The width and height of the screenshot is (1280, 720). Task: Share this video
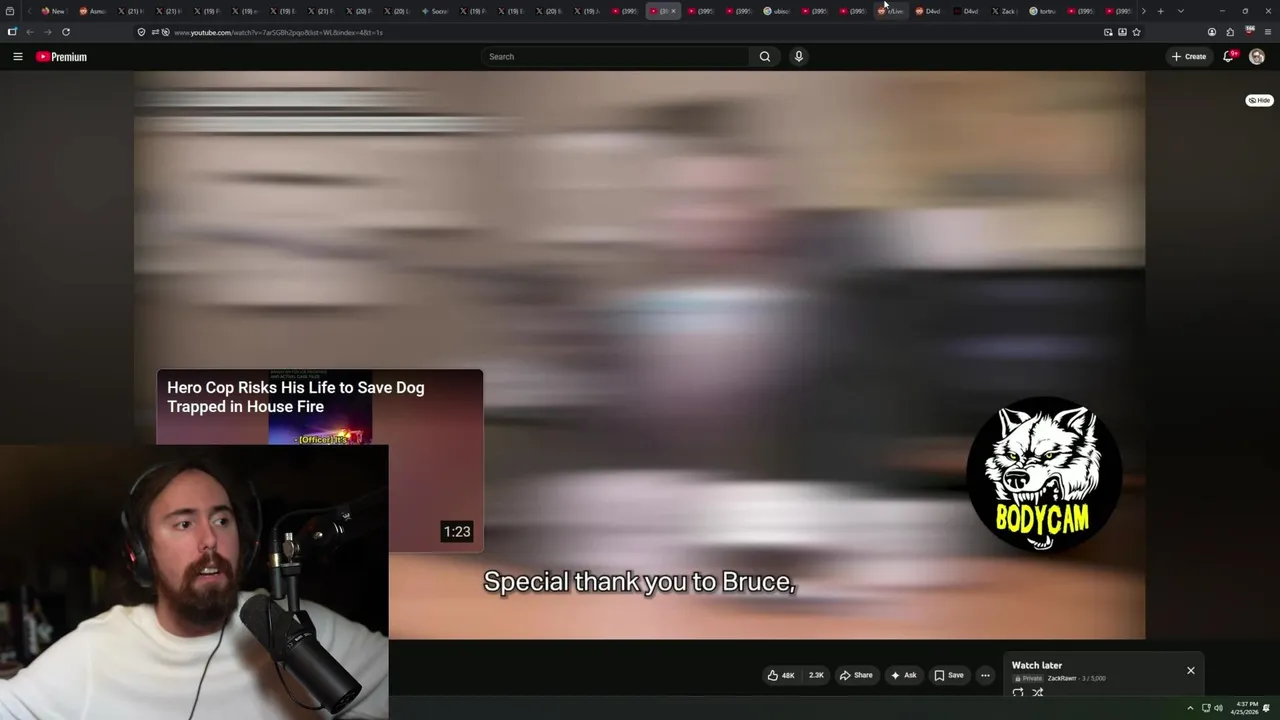856,675
